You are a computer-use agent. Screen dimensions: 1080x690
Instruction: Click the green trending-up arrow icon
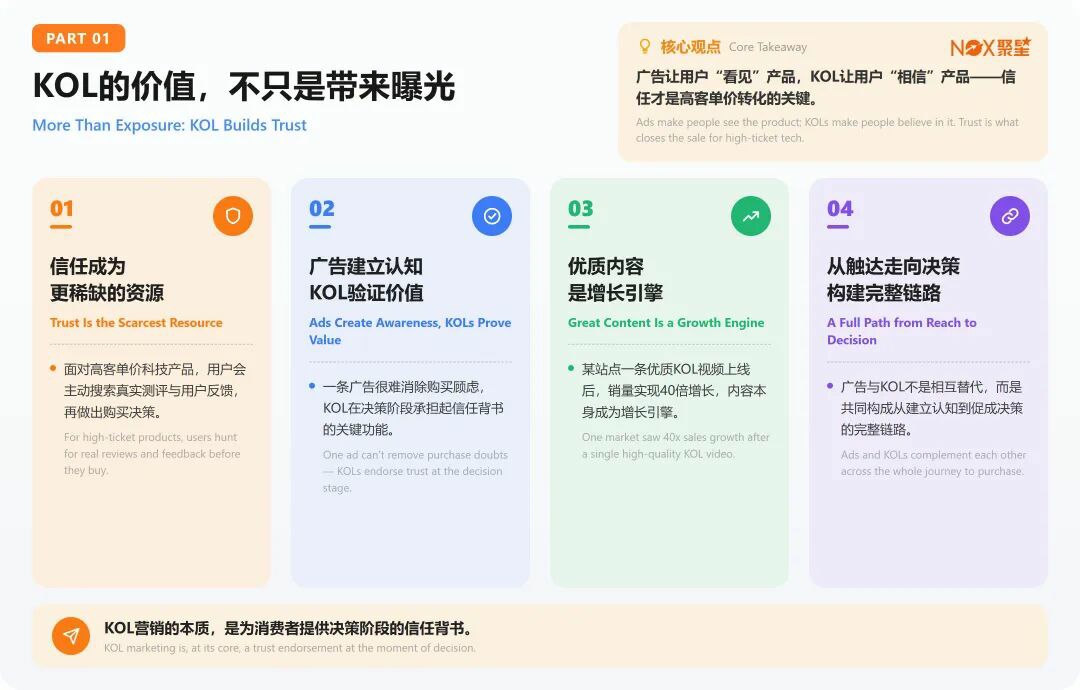coord(751,216)
